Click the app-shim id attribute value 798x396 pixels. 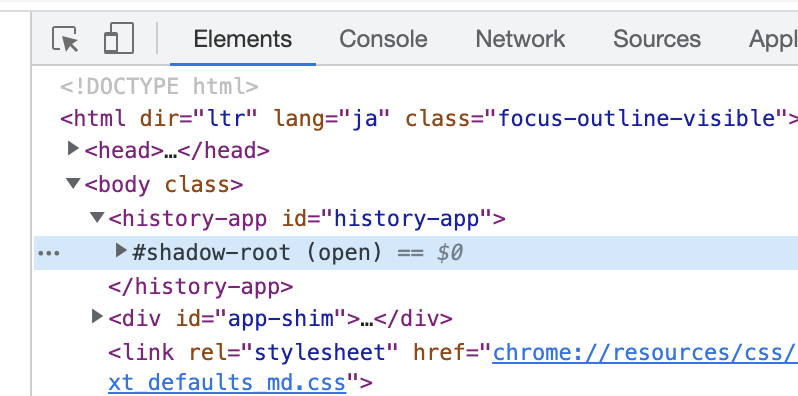click(x=281, y=319)
